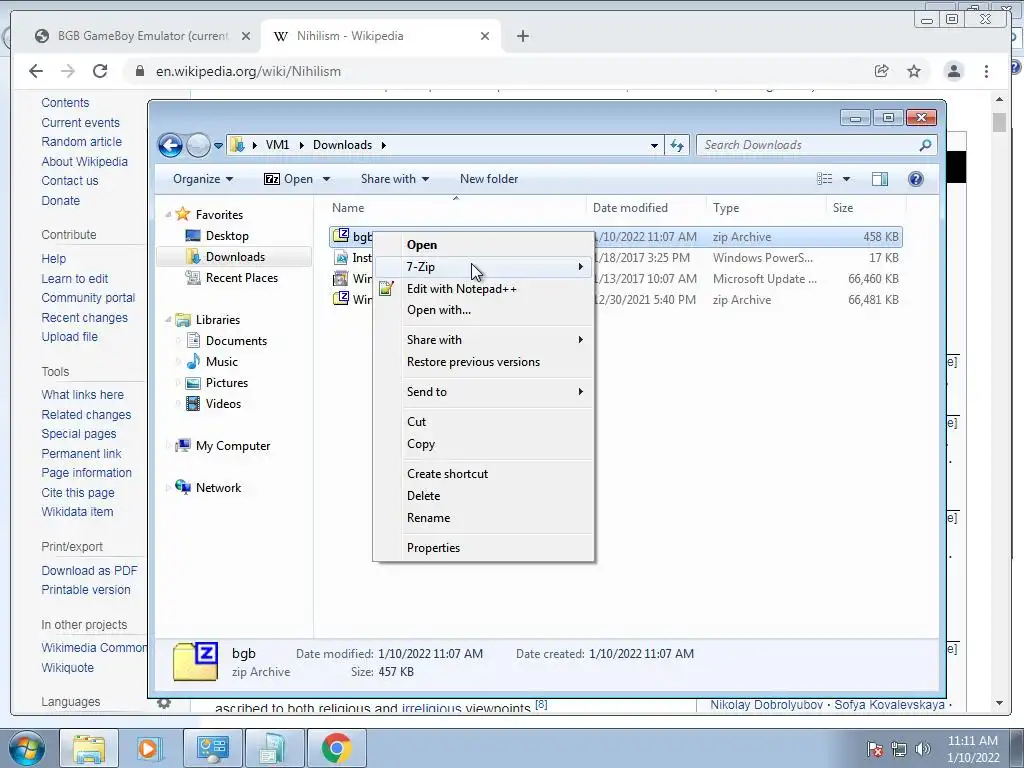Image resolution: width=1024 pixels, height=768 pixels.
Task: Click the magnifier icon in Search Downloads
Action: [x=925, y=145]
